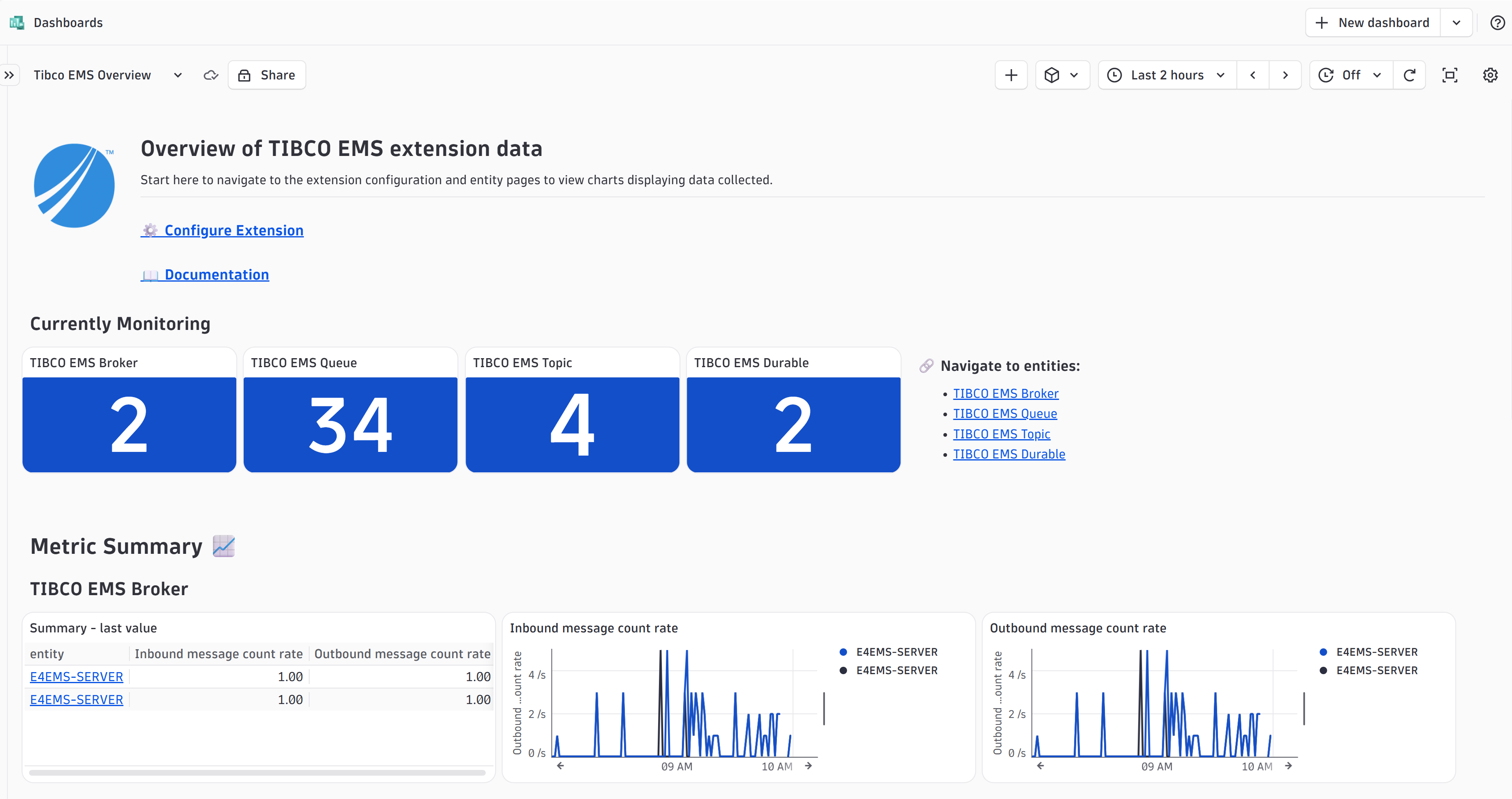The width and height of the screenshot is (1512, 799).
Task: Pan Inbound chart right with arrow
Action: (808, 765)
